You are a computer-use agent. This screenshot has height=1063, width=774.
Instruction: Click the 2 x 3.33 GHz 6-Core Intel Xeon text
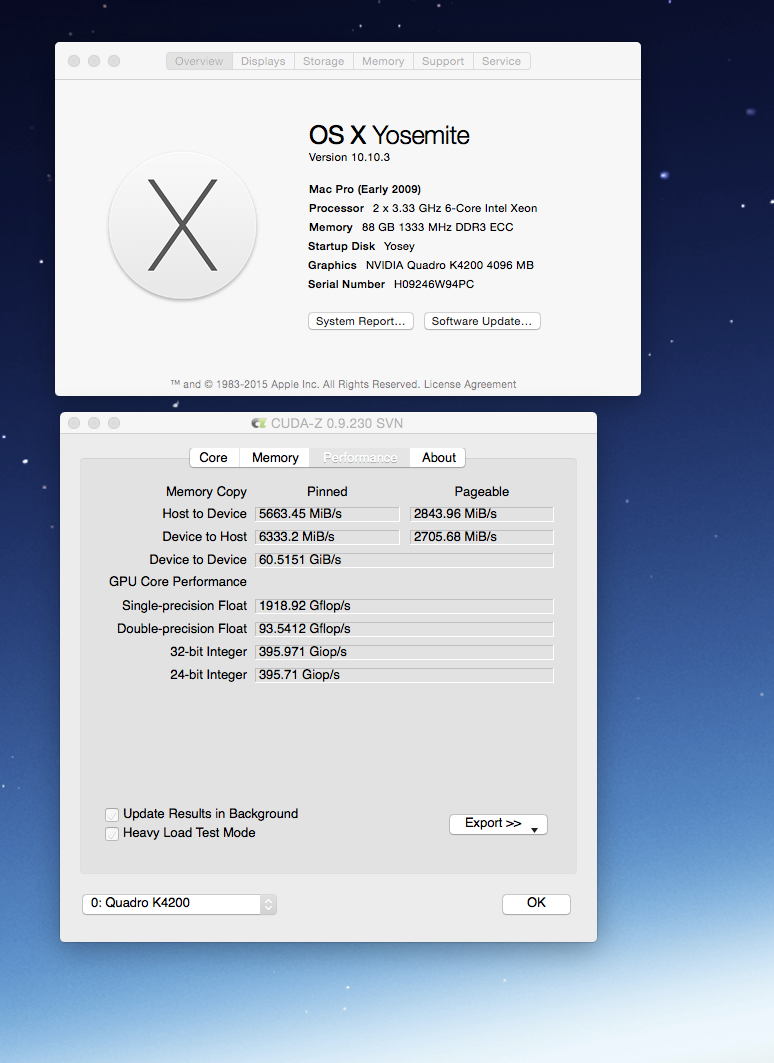click(455, 208)
